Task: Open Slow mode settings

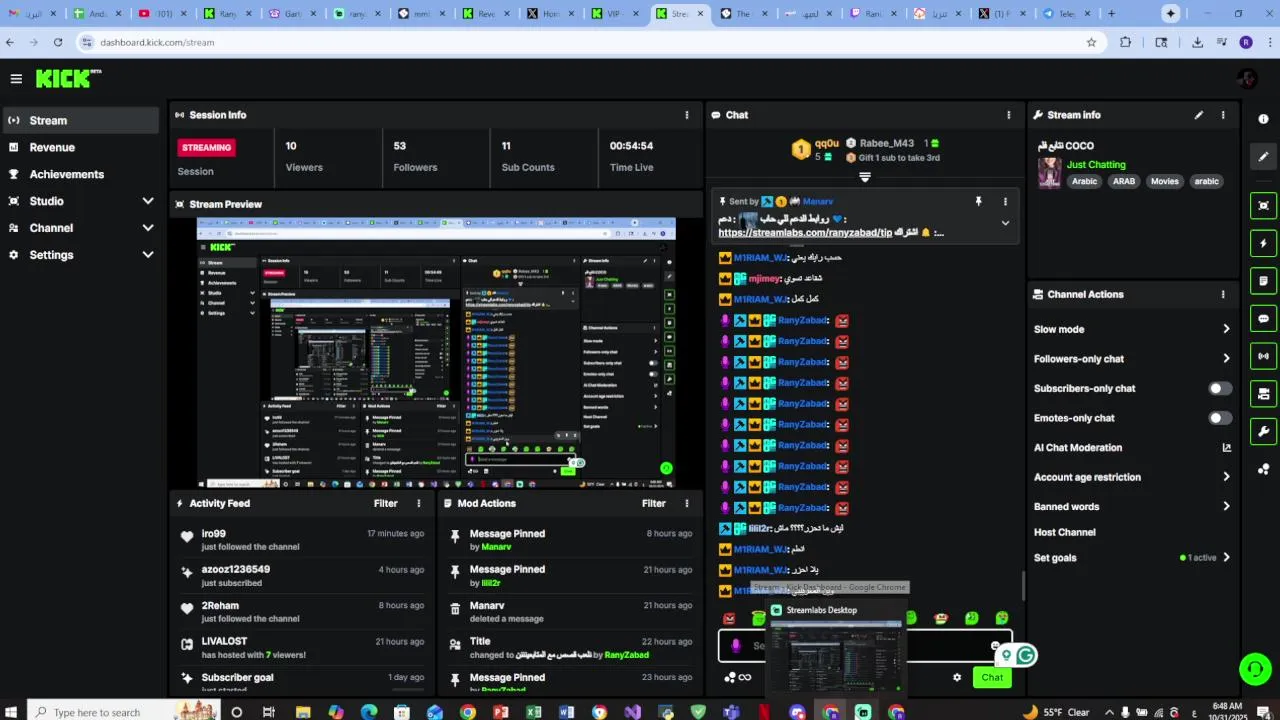Action: pyautogui.click(x=1132, y=329)
